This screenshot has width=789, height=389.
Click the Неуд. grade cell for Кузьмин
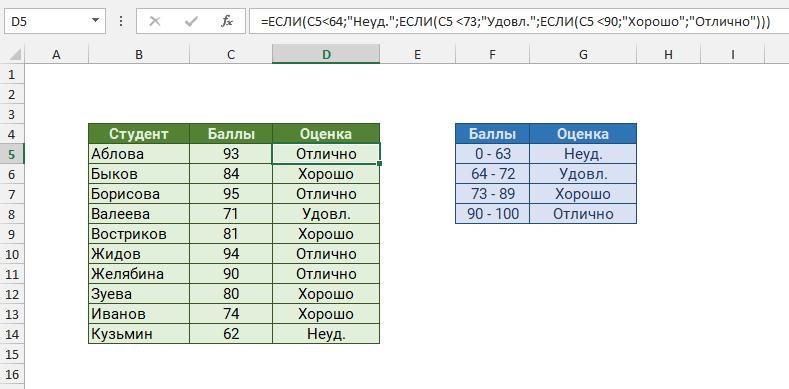click(326, 334)
